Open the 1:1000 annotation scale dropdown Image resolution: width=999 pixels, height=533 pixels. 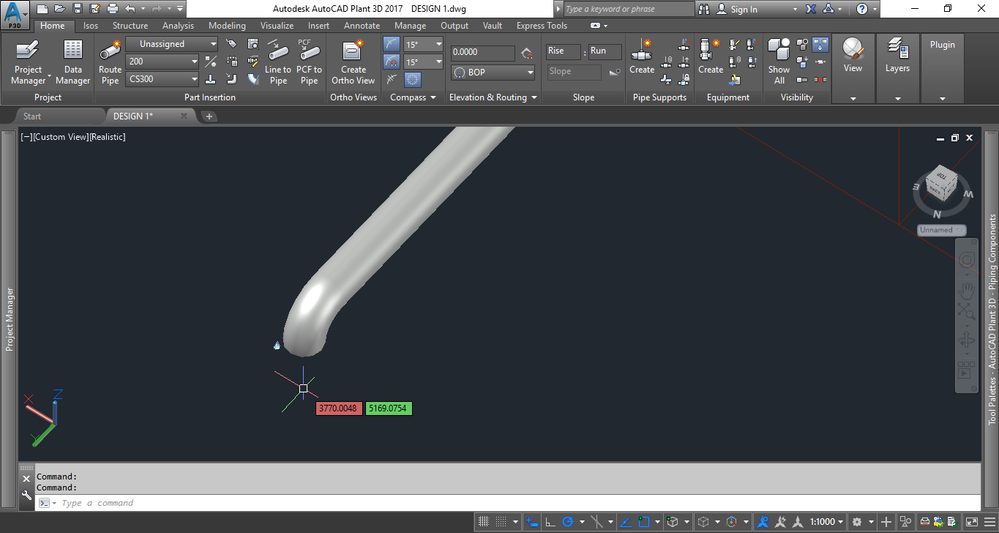[x=828, y=522]
